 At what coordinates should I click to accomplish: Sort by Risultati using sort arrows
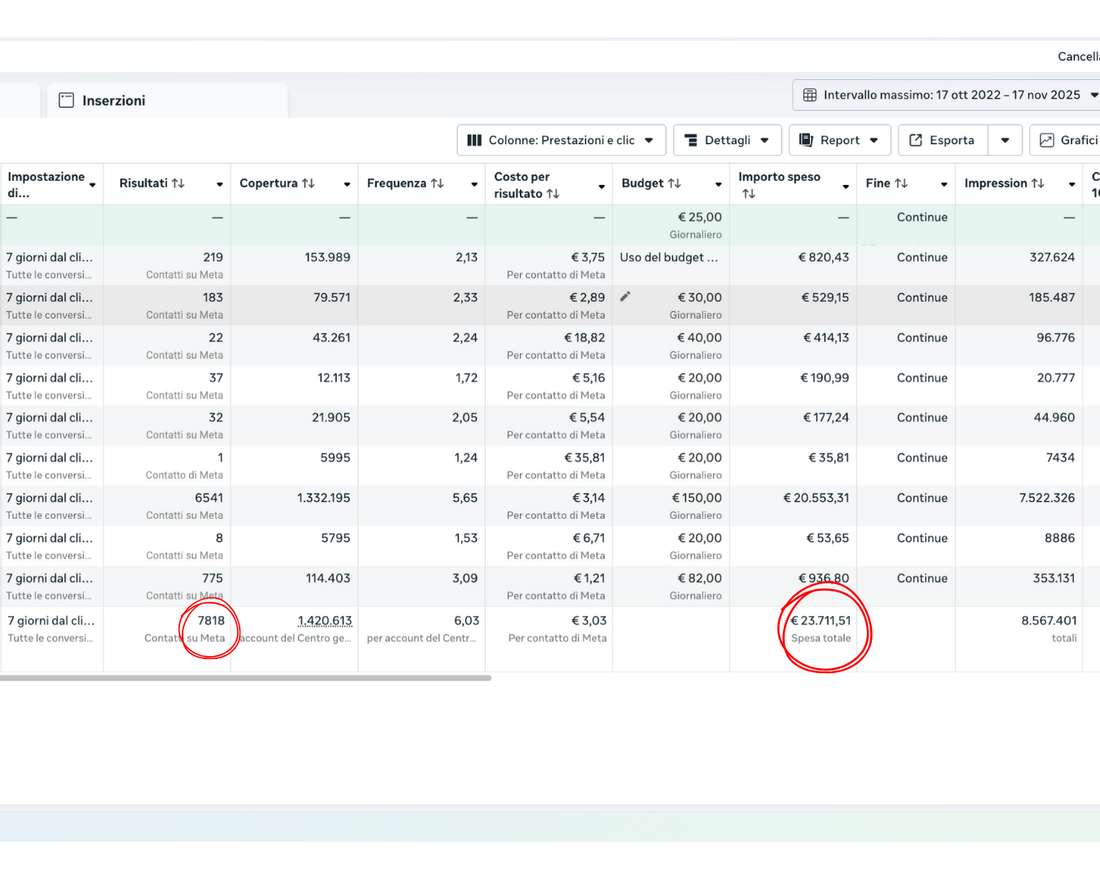[178, 184]
